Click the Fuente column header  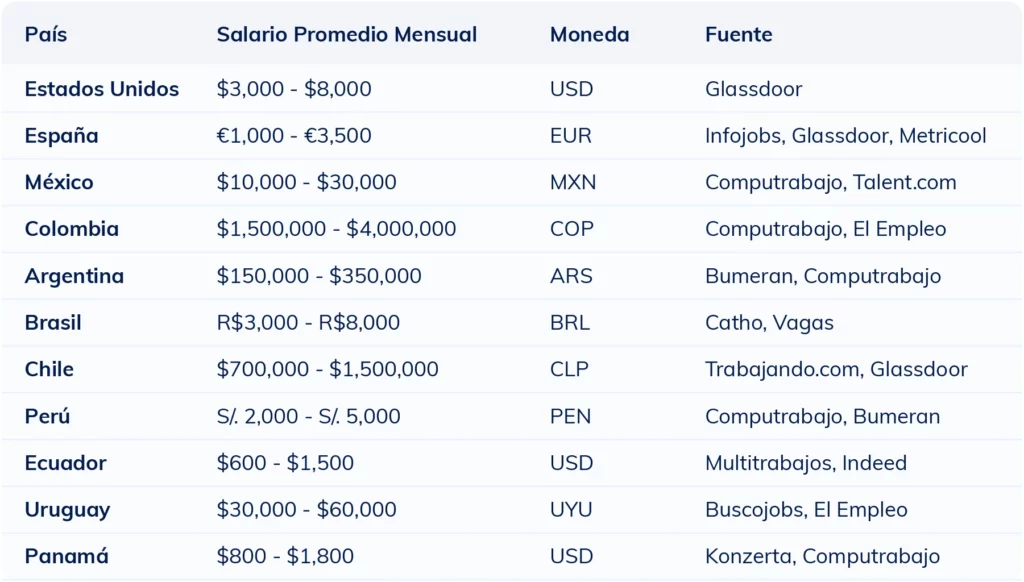[738, 35]
